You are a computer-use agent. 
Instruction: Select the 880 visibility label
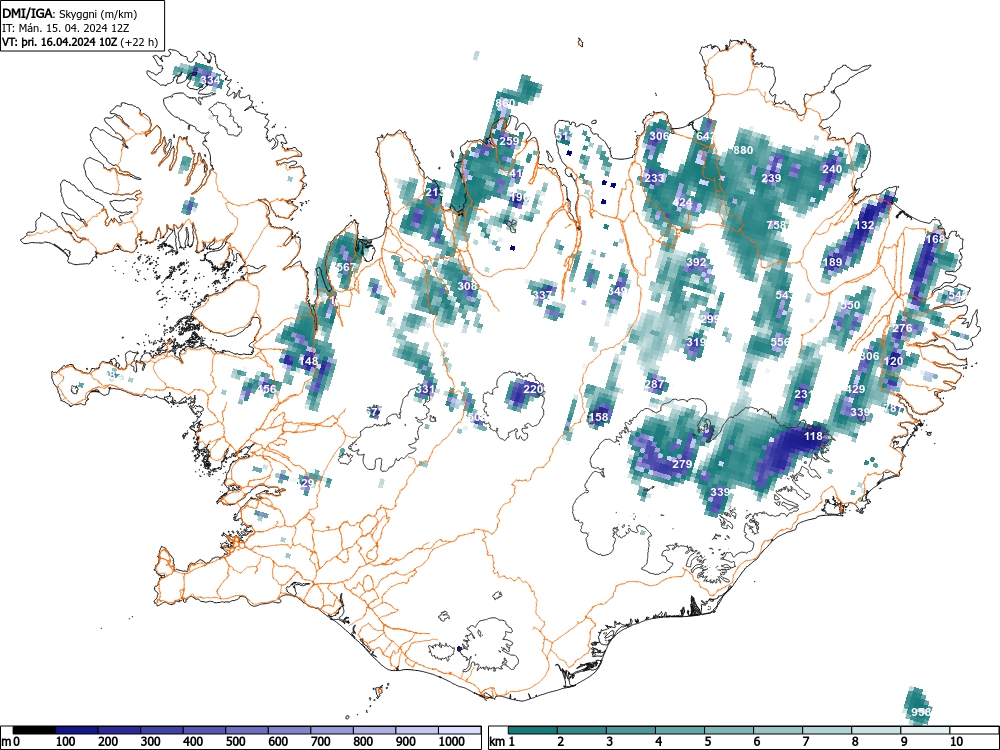[743, 151]
